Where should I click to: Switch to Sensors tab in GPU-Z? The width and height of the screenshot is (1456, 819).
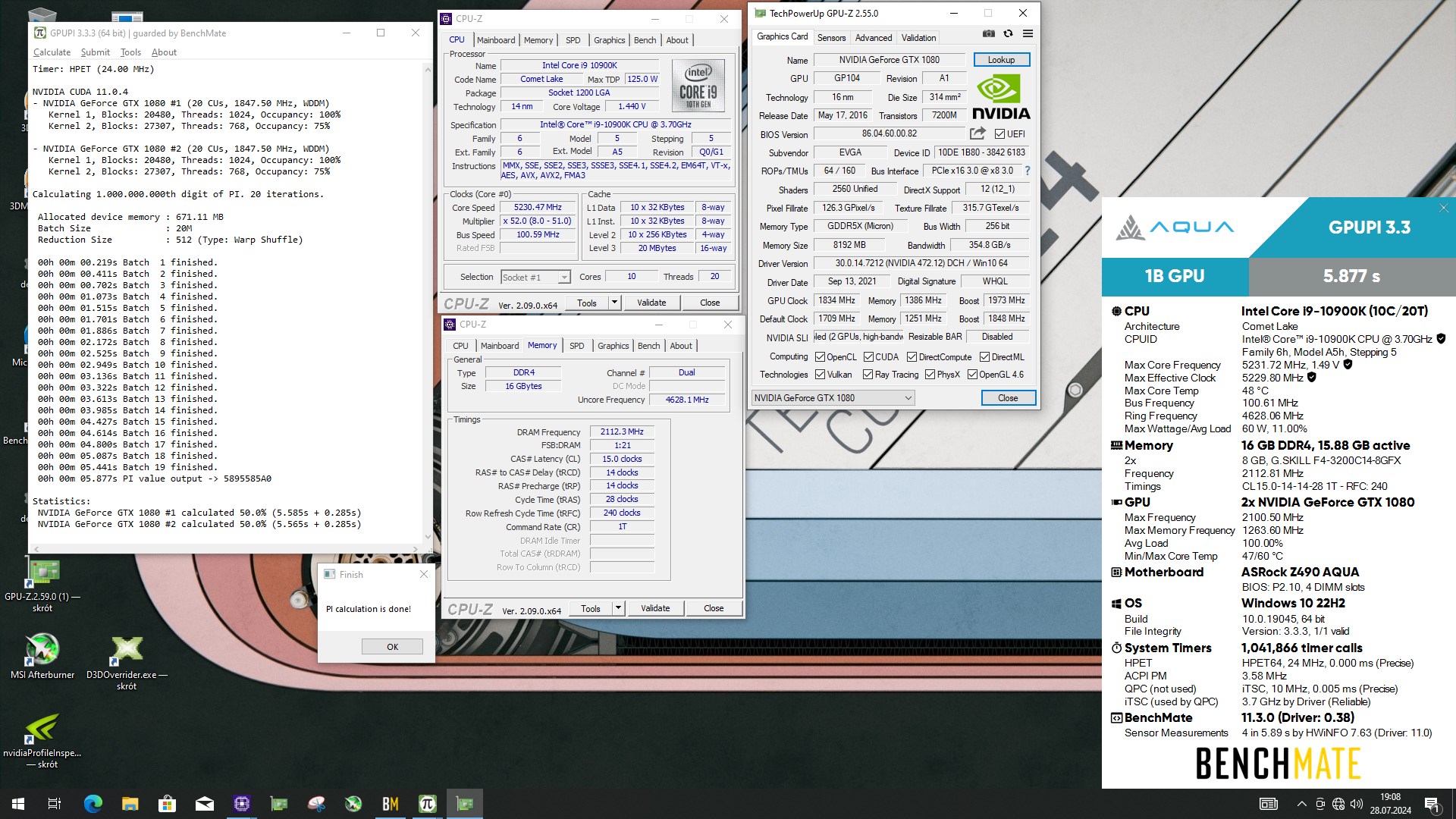[x=831, y=38]
